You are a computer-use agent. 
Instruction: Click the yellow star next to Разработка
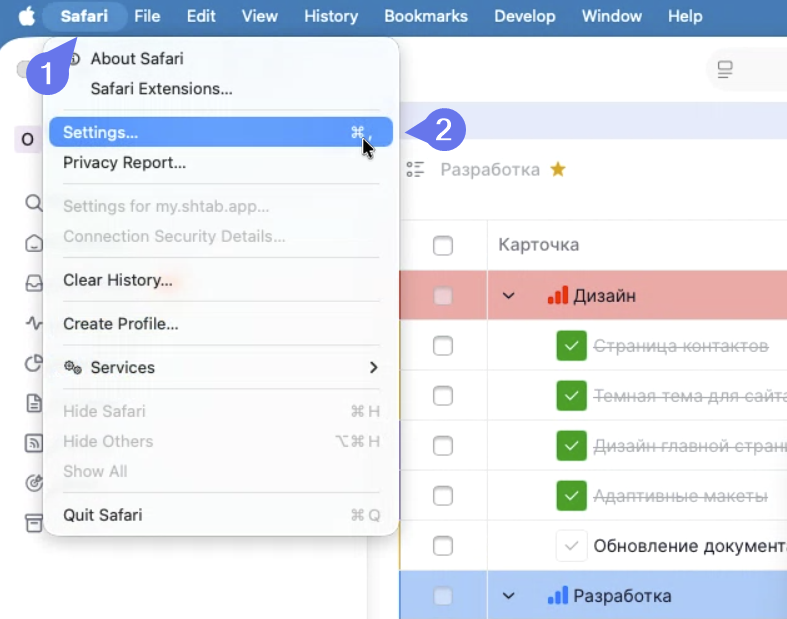(558, 169)
